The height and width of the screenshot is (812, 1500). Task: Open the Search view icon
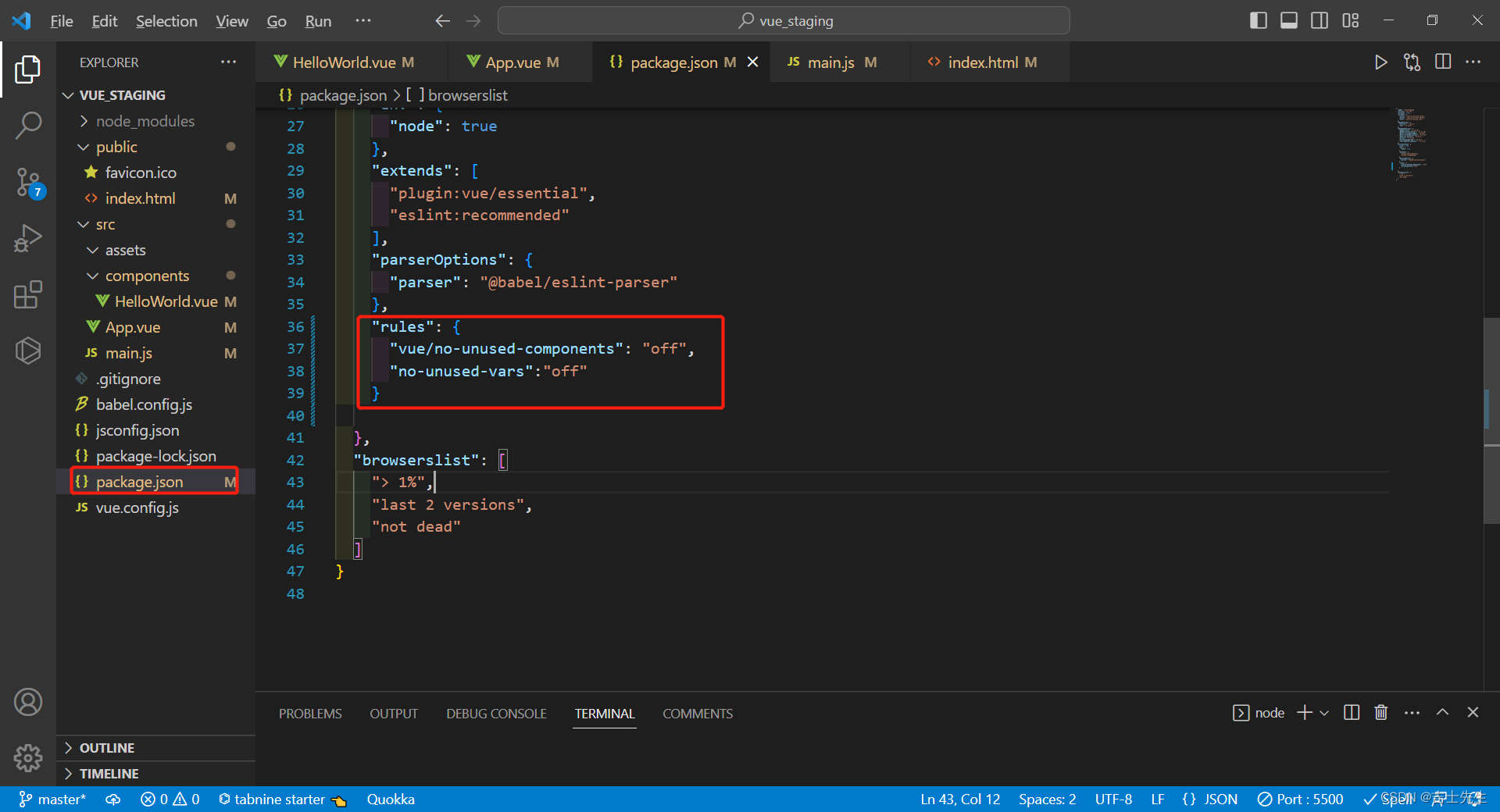(x=28, y=125)
